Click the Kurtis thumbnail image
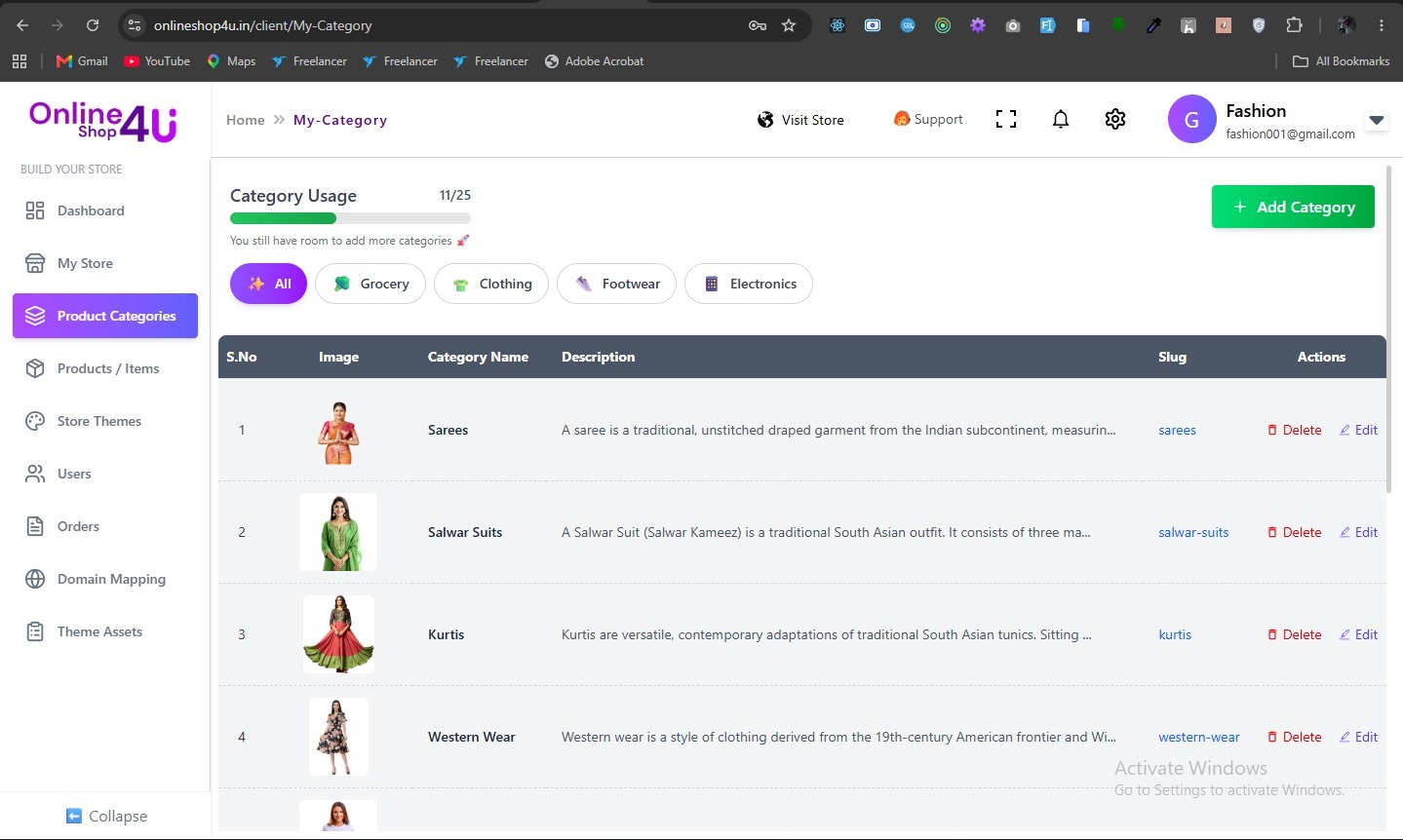Image resolution: width=1403 pixels, height=840 pixels. [338, 634]
